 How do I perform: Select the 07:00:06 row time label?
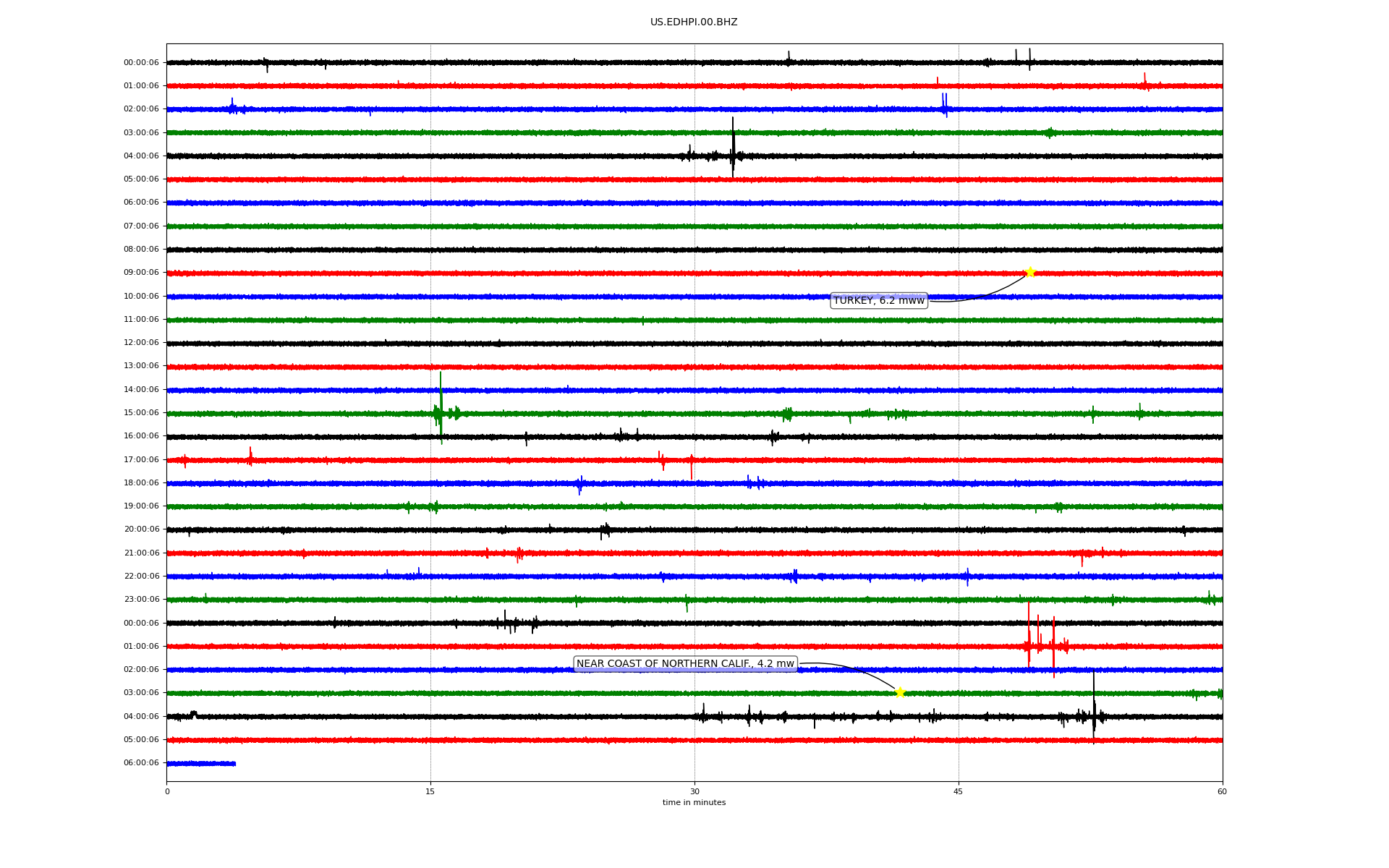point(141,226)
